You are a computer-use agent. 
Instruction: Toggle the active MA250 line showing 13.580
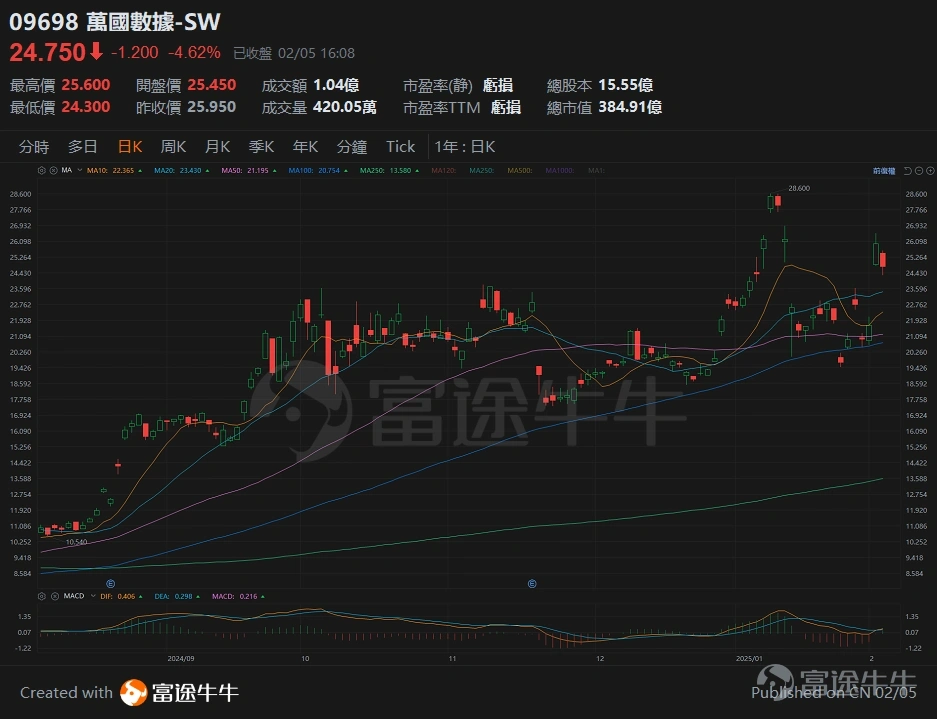click(x=389, y=170)
